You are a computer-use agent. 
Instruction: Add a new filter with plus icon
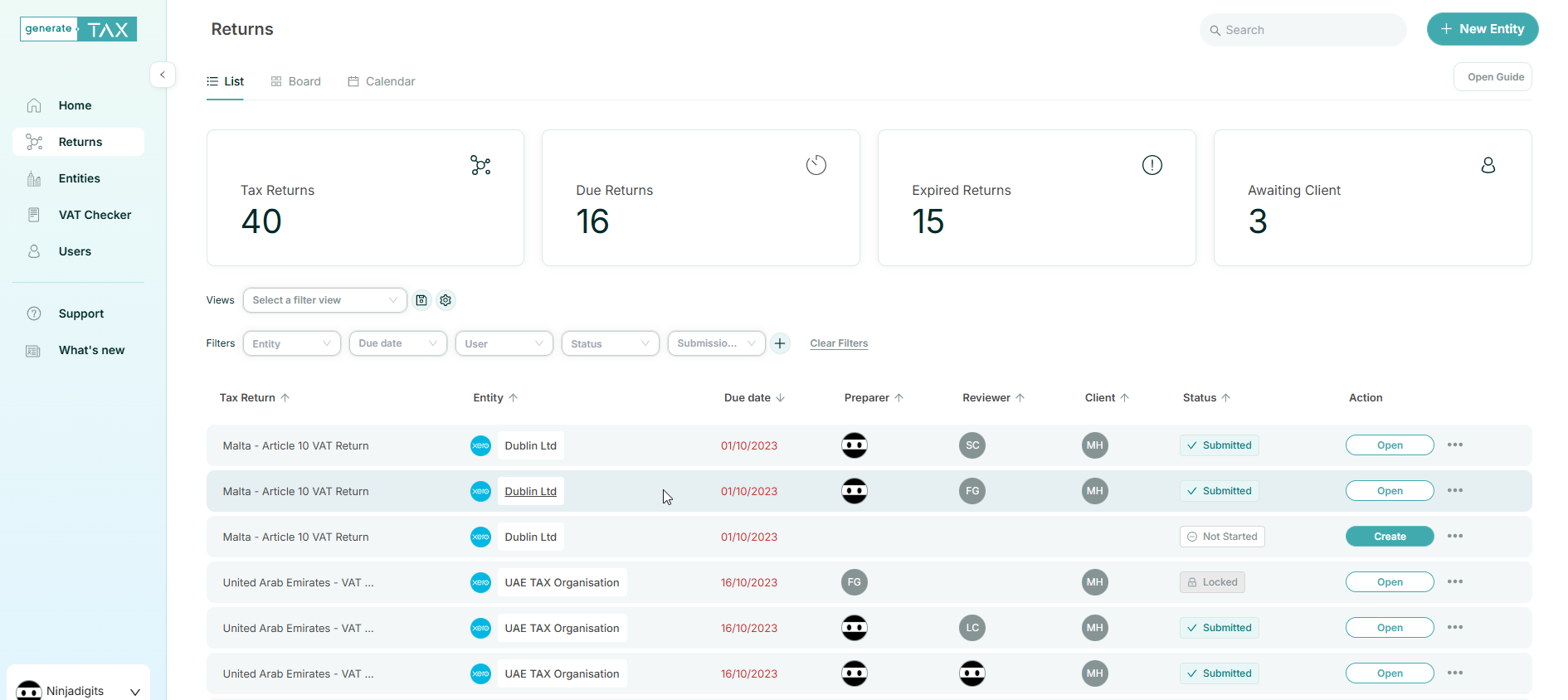[780, 343]
